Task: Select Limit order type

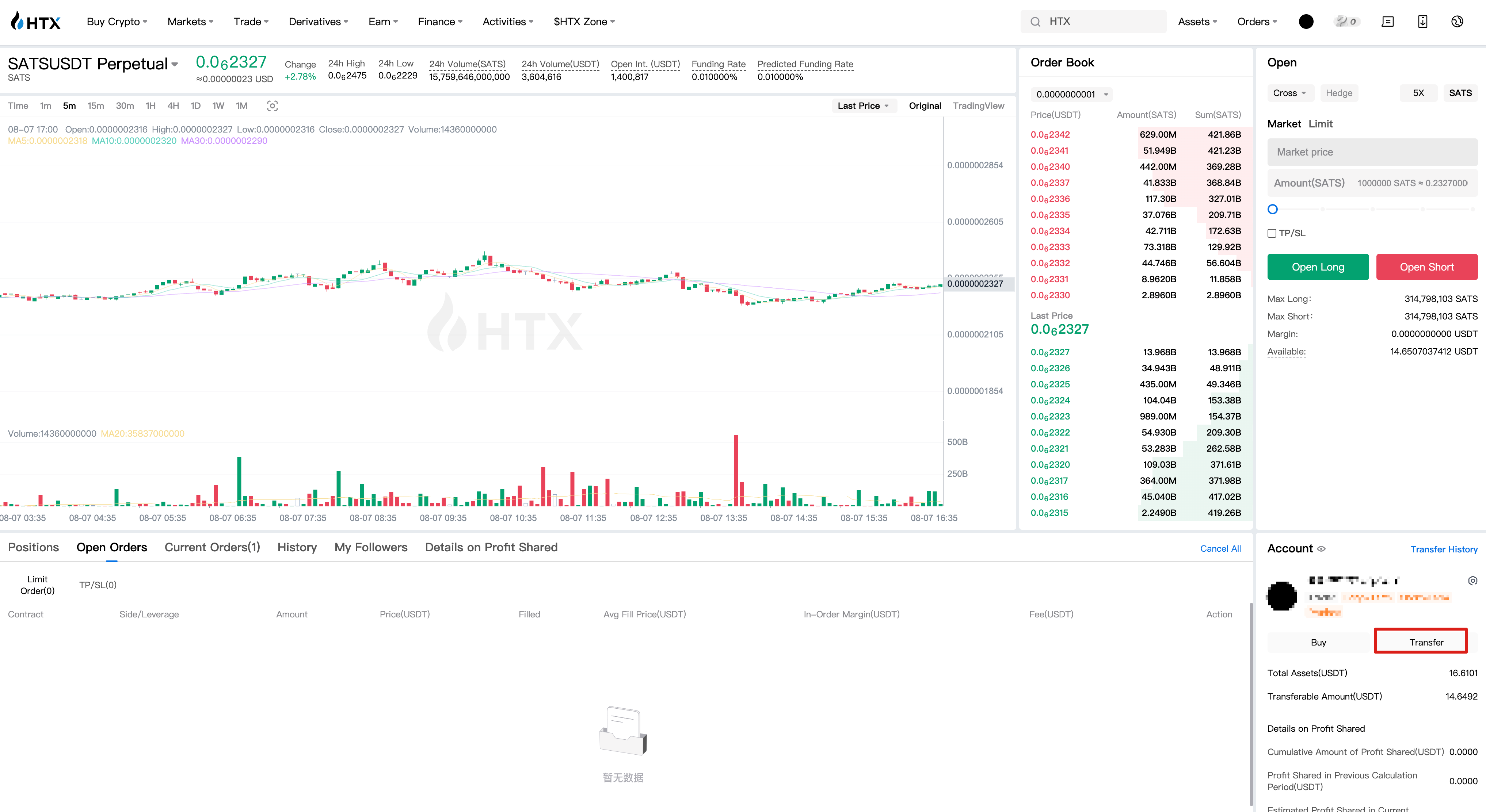Action: tap(1321, 124)
